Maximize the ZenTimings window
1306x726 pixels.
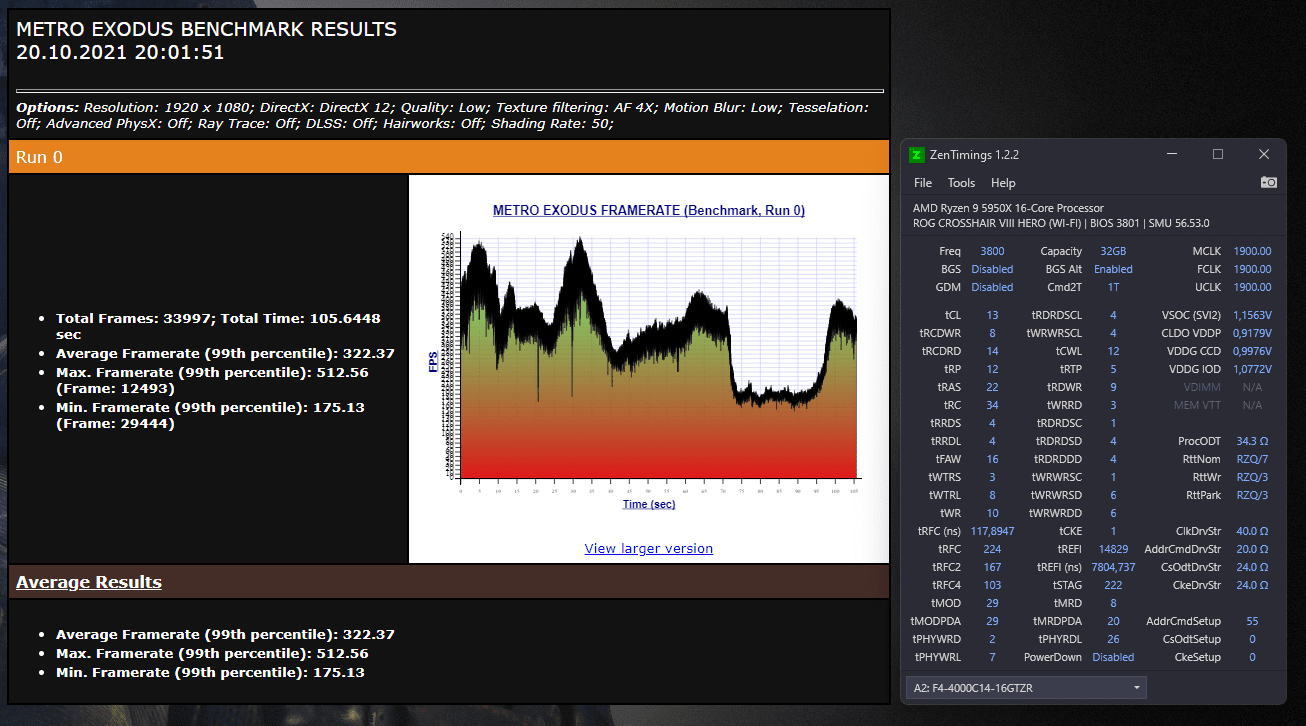[1218, 154]
